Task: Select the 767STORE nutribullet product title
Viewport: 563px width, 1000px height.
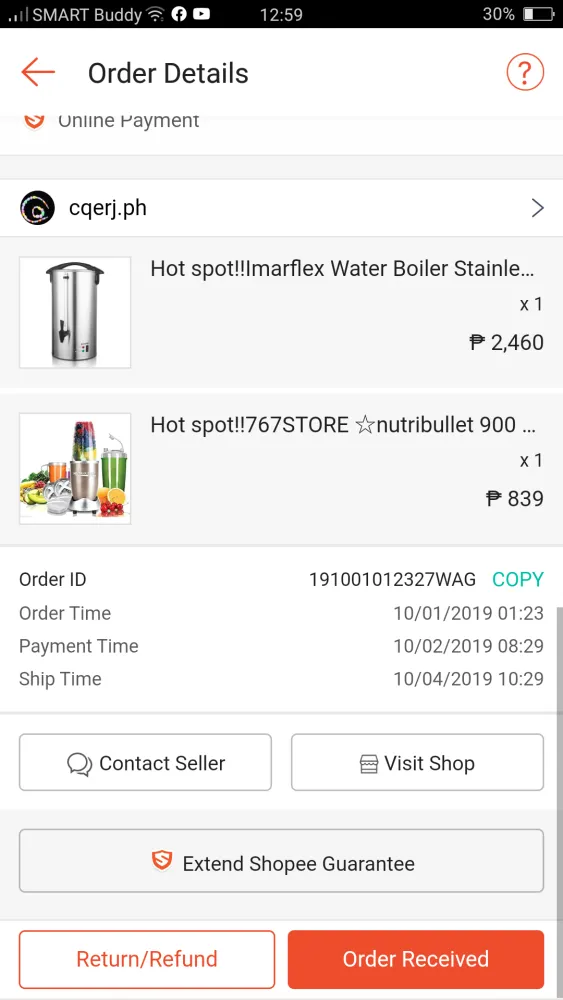Action: click(343, 425)
